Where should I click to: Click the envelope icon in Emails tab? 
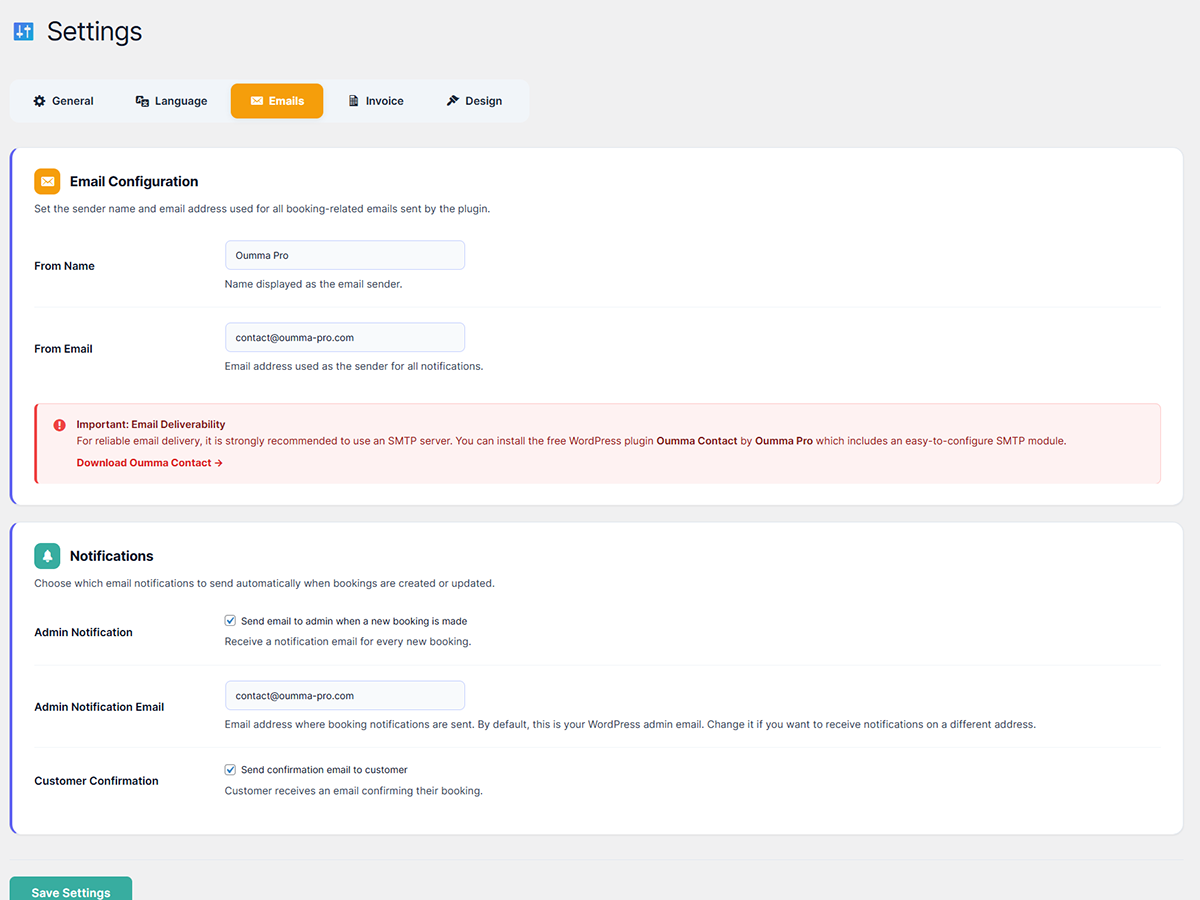tap(257, 101)
